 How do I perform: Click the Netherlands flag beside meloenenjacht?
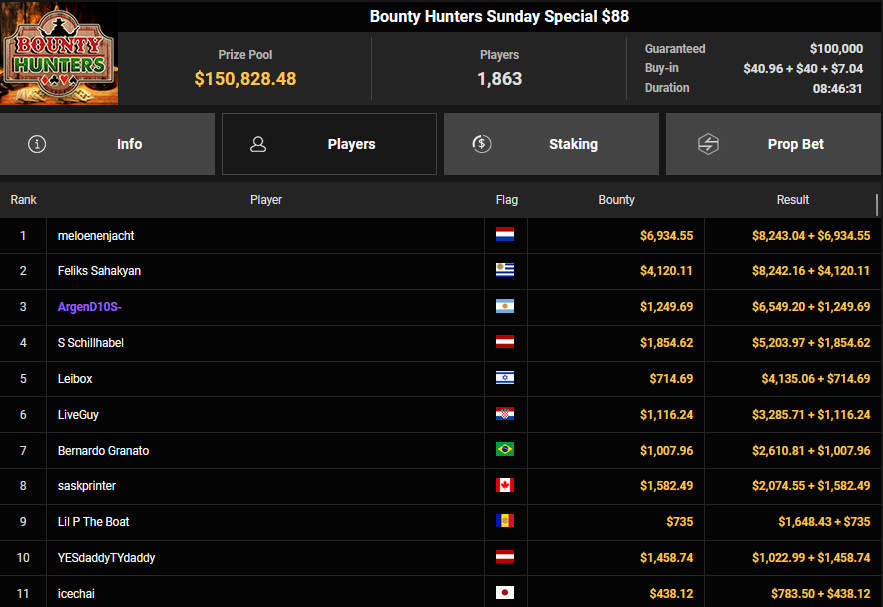click(x=505, y=236)
